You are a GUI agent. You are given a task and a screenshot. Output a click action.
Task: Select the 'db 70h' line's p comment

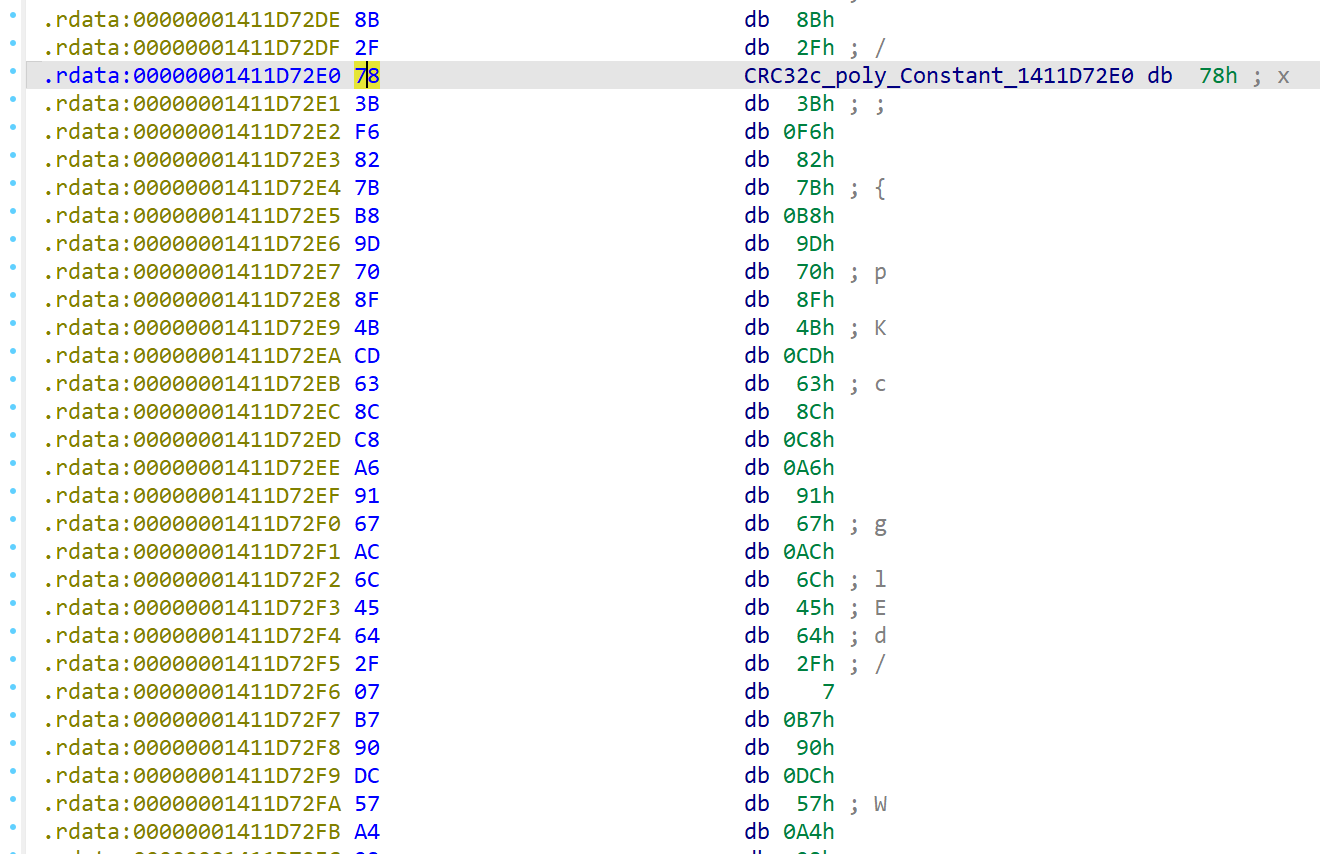[x=880, y=272]
